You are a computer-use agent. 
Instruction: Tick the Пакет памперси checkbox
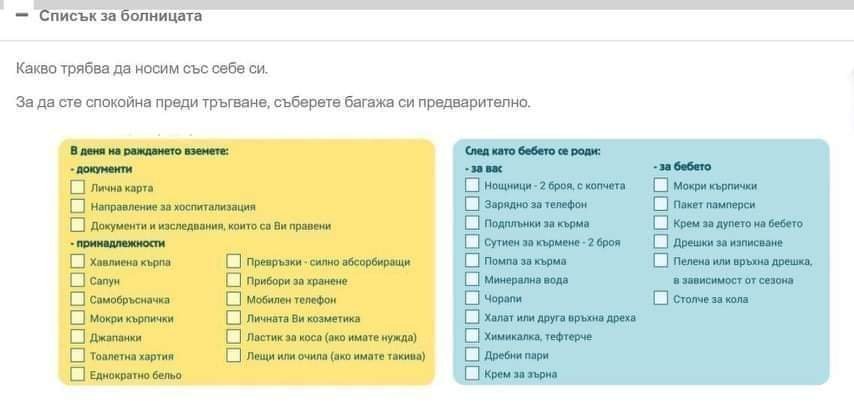[x=661, y=204]
